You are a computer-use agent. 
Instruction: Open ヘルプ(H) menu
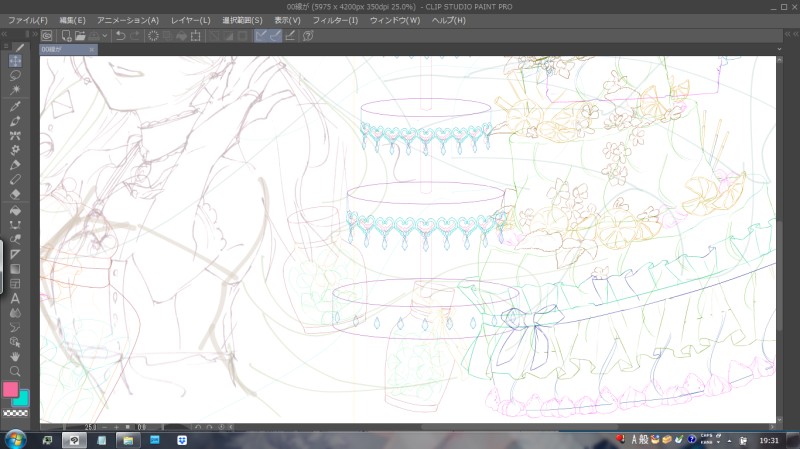point(448,20)
